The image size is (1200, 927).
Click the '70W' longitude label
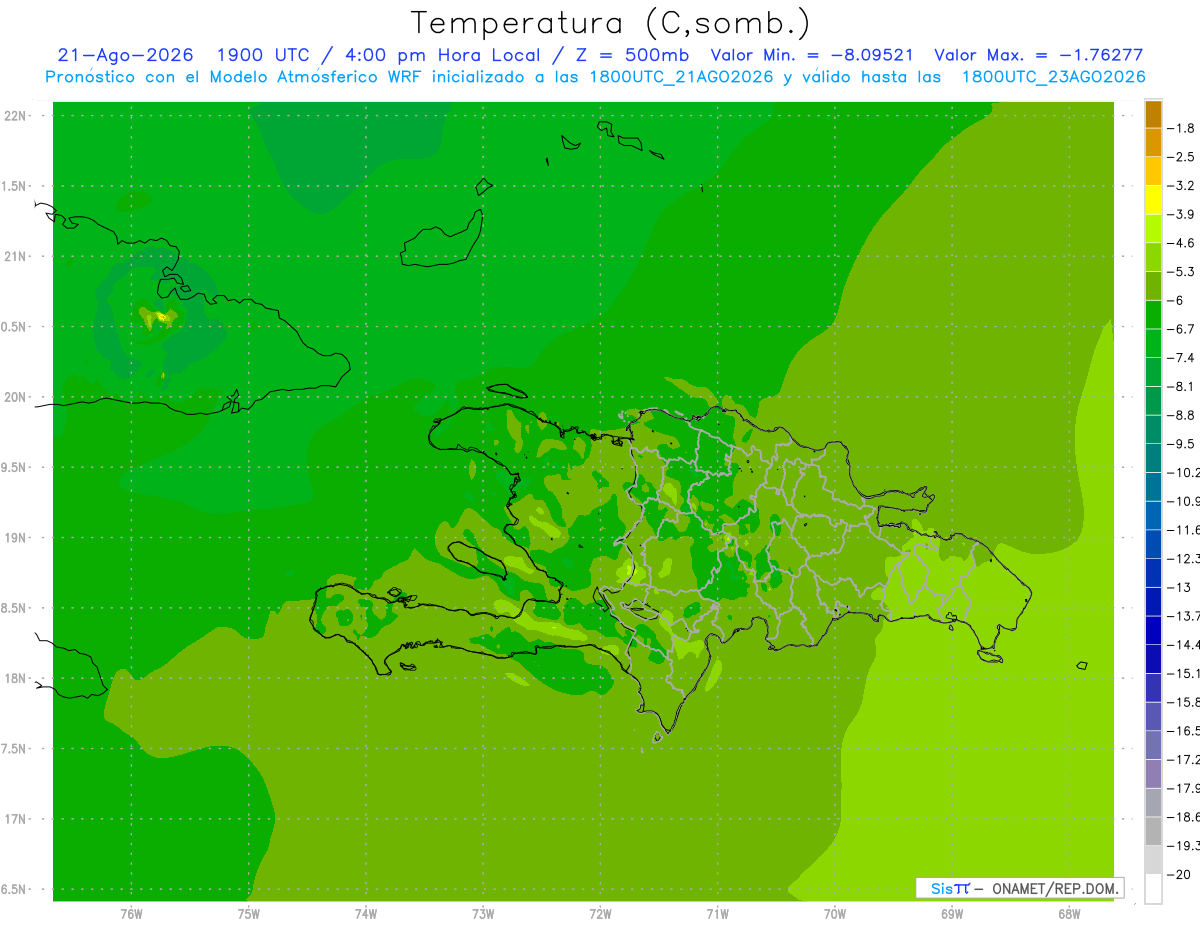click(835, 914)
